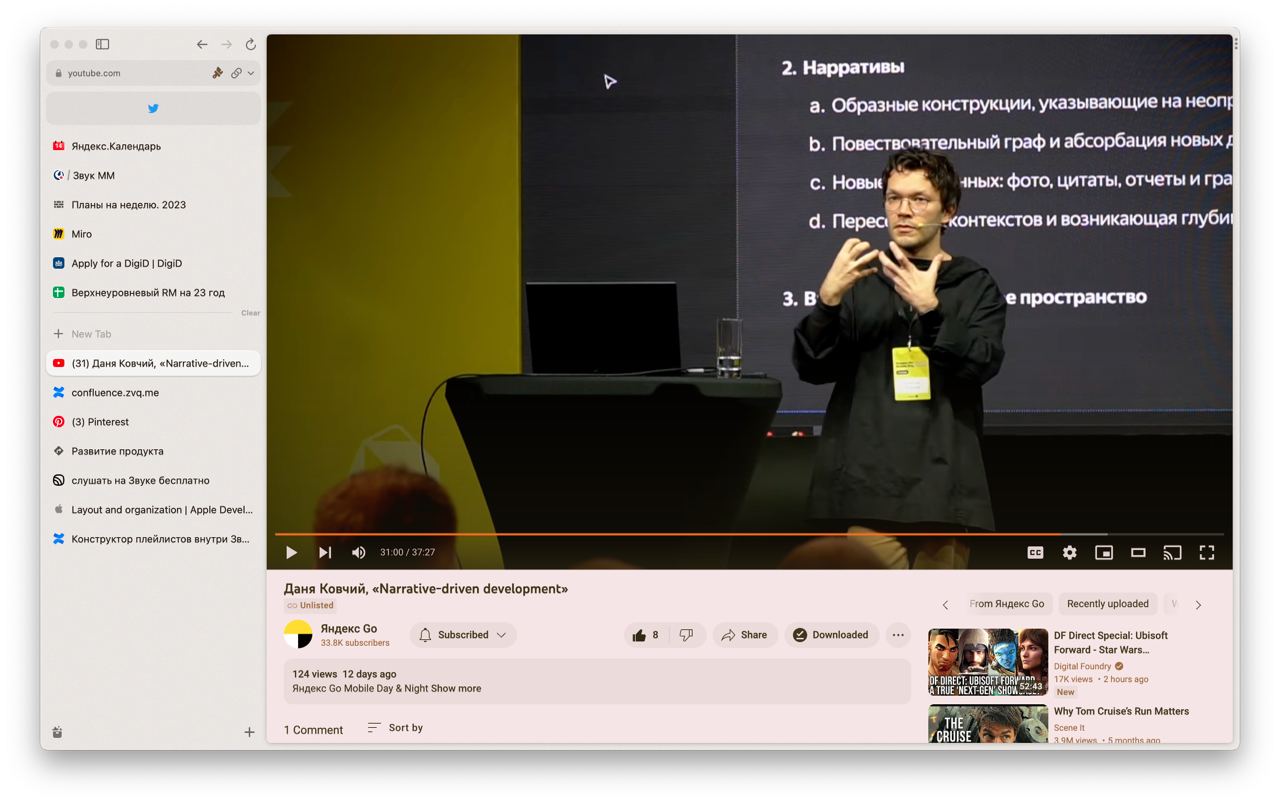
Task: Share the video
Action: (x=745, y=635)
